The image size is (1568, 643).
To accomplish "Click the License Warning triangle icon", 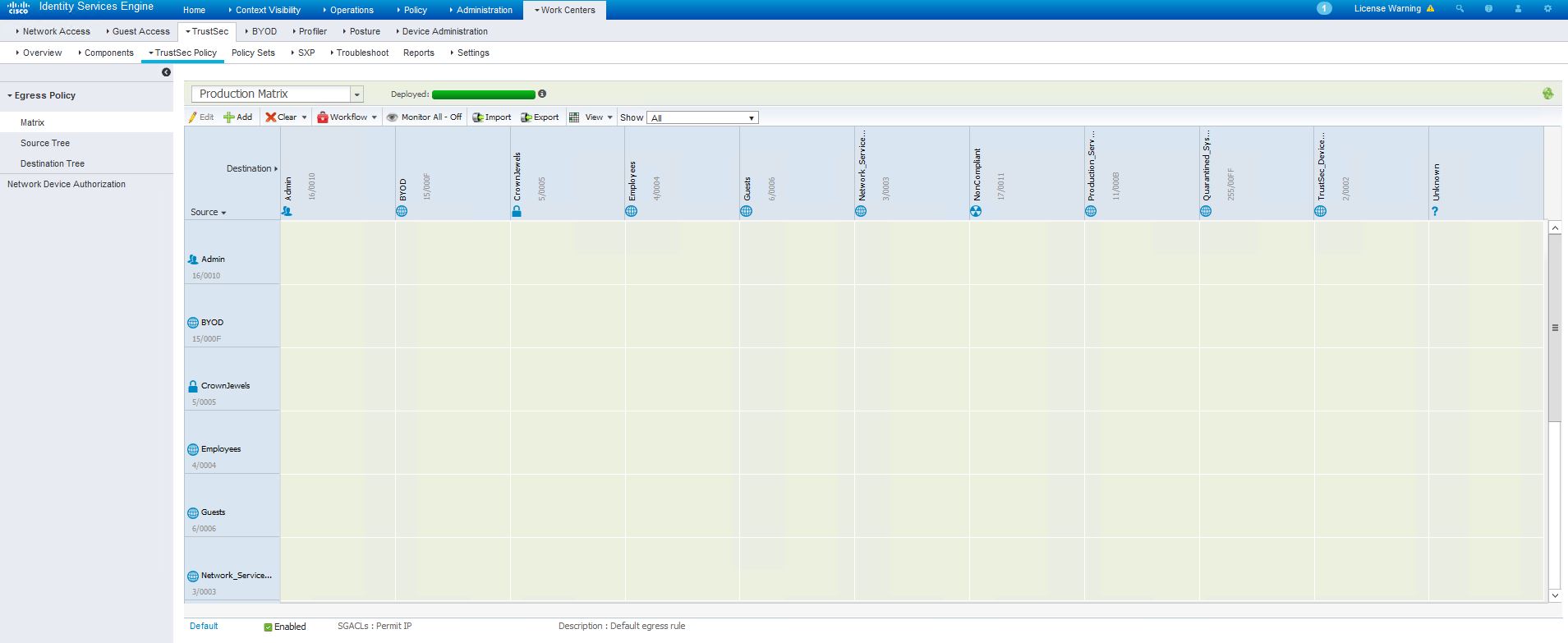I will [1431, 9].
